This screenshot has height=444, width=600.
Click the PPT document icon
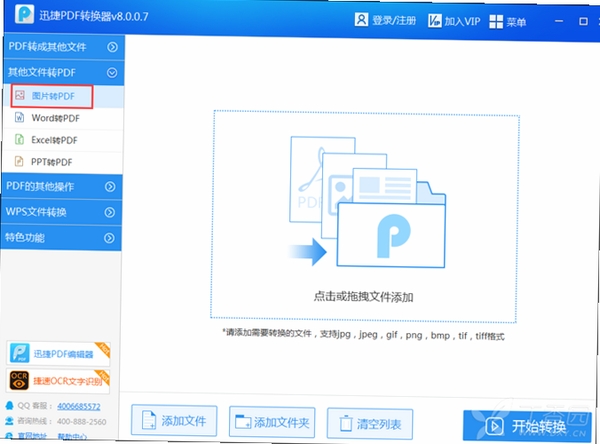pyautogui.click(x=19, y=161)
